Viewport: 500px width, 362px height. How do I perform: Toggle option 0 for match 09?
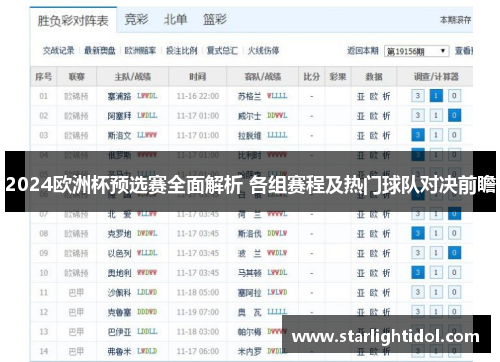(x=454, y=253)
